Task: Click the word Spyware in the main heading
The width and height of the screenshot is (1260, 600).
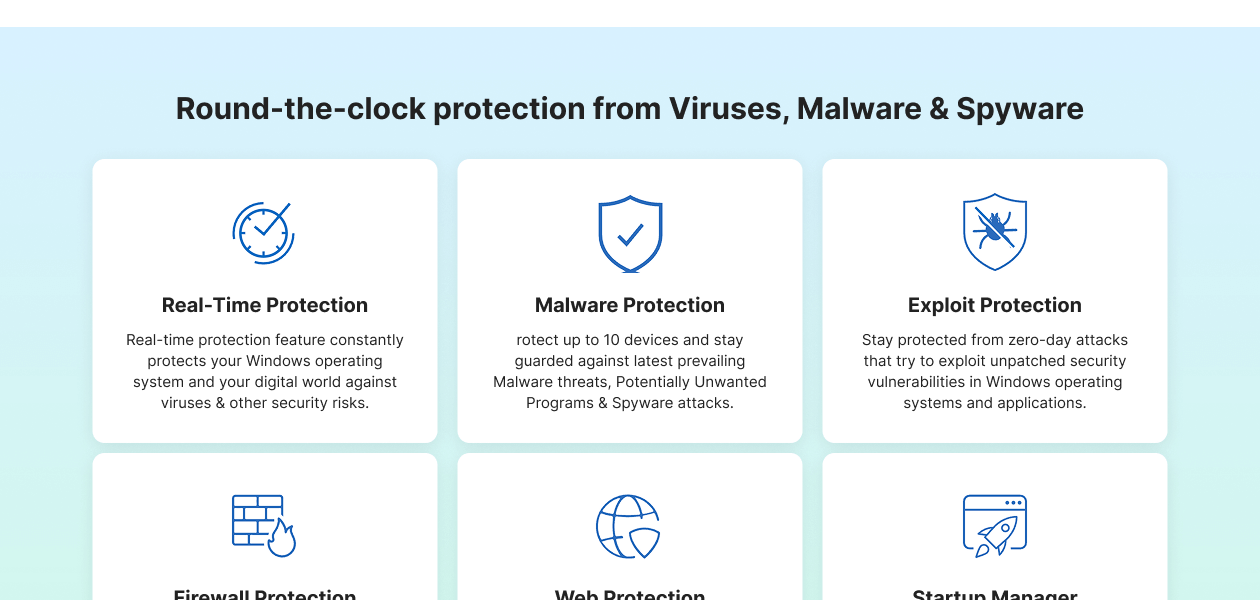Action: click(1020, 108)
